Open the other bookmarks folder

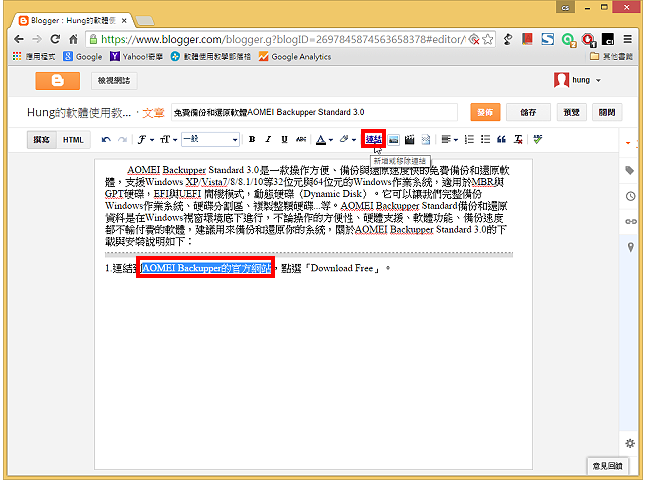coord(611,56)
